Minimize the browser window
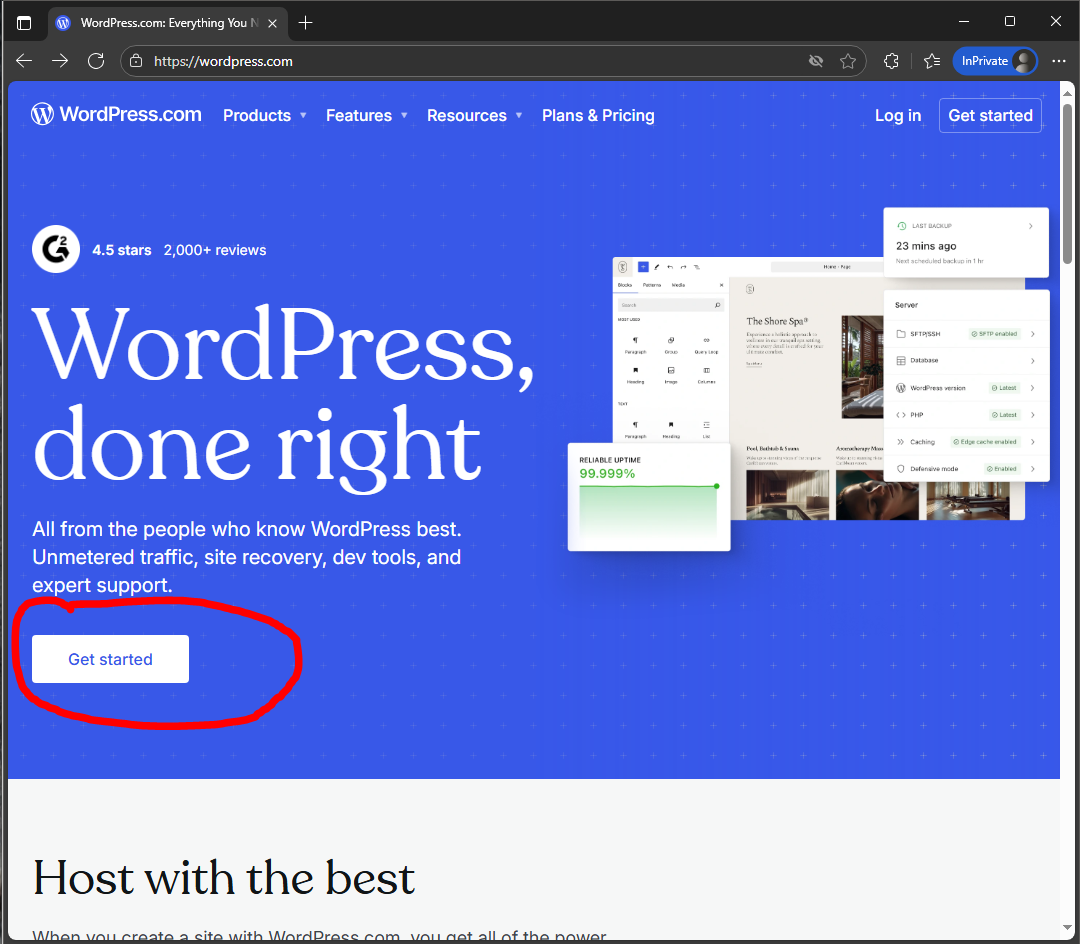The height and width of the screenshot is (944, 1080). coord(964,22)
